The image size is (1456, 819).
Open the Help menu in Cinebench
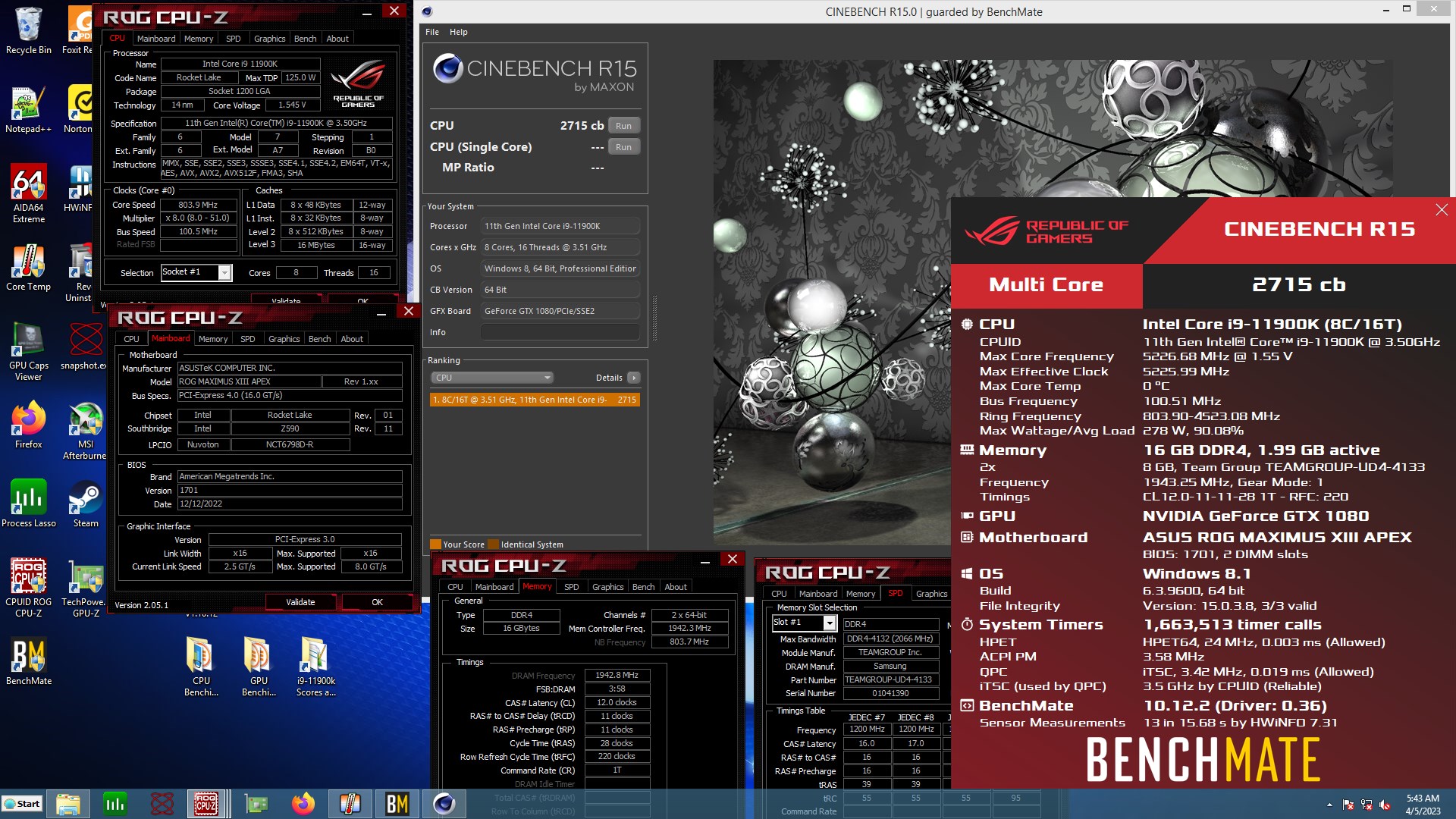pyautogui.click(x=458, y=32)
